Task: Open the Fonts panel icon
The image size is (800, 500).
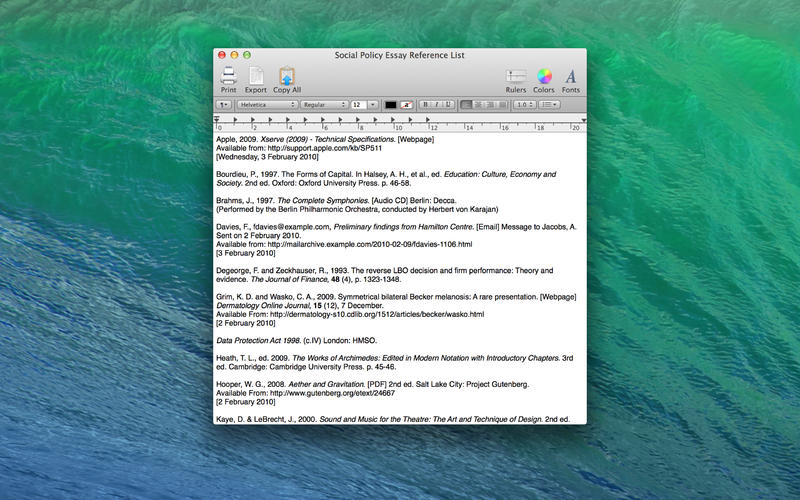Action: coord(571,76)
